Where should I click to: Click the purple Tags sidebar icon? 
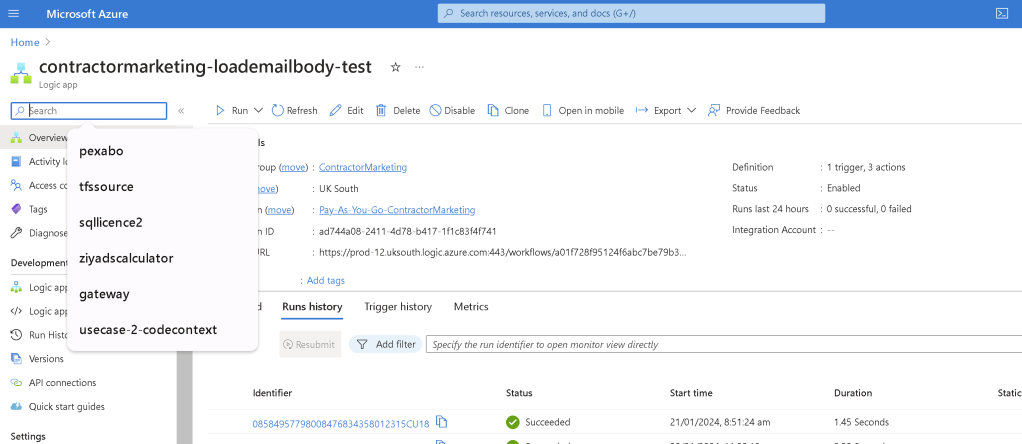pos(16,209)
